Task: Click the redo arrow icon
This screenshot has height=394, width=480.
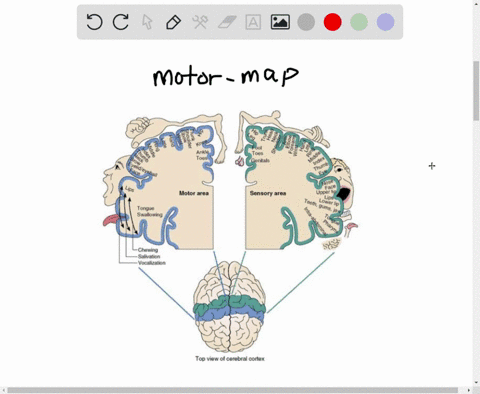Action: click(x=121, y=22)
